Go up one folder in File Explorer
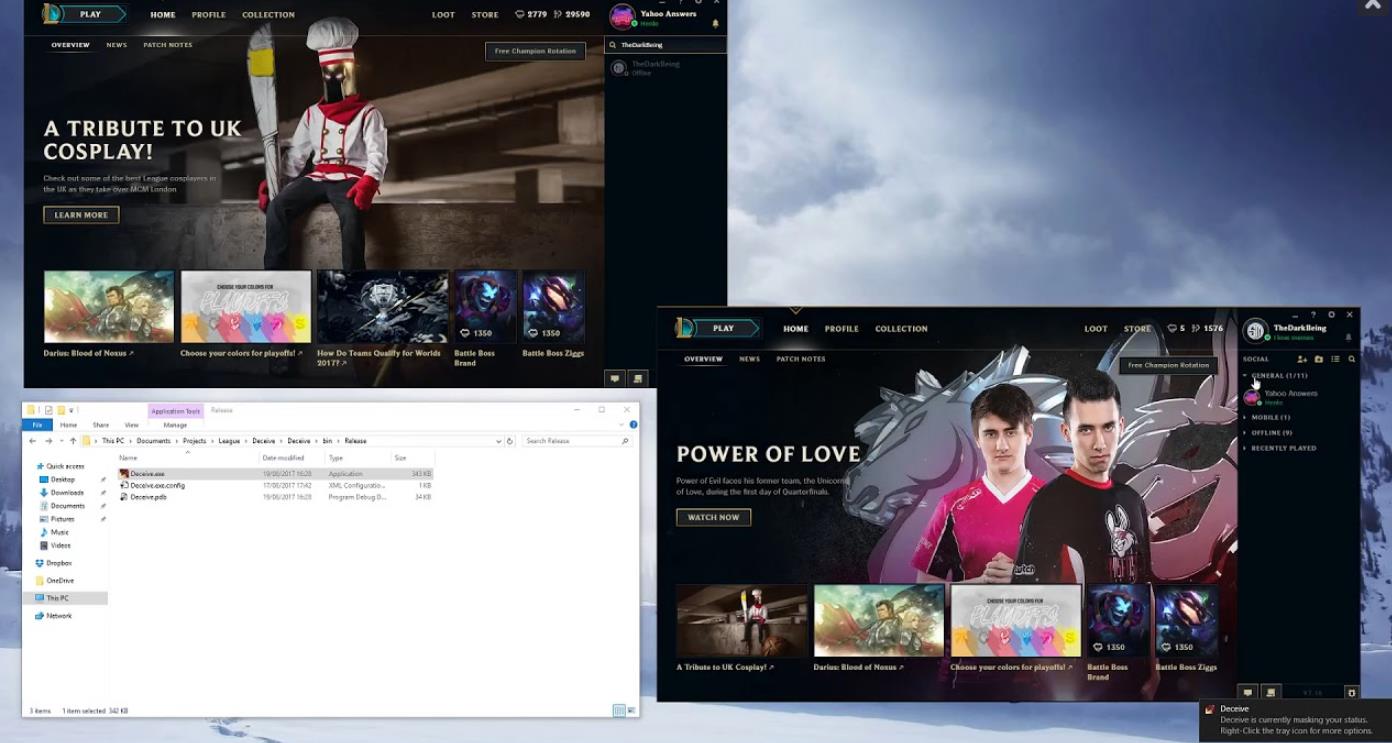 coord(73,441)
